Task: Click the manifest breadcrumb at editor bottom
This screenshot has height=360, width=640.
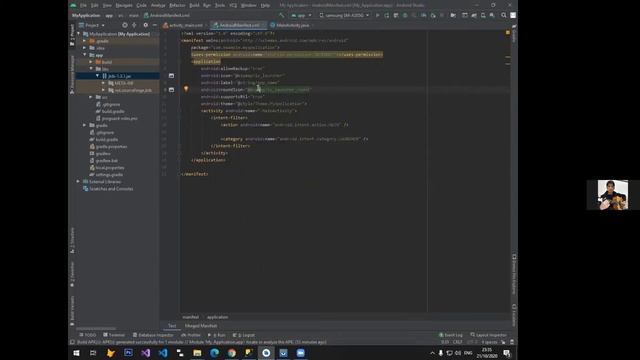Action: click(x=191, y=317)
